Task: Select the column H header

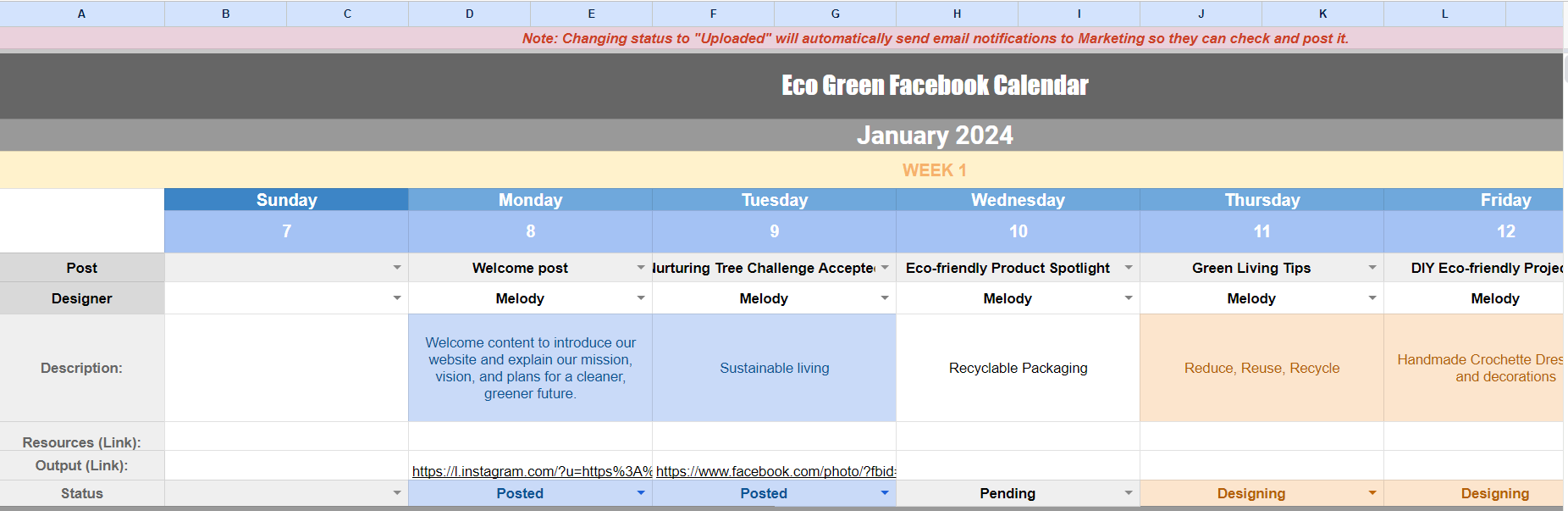Action: coord(957,14)
